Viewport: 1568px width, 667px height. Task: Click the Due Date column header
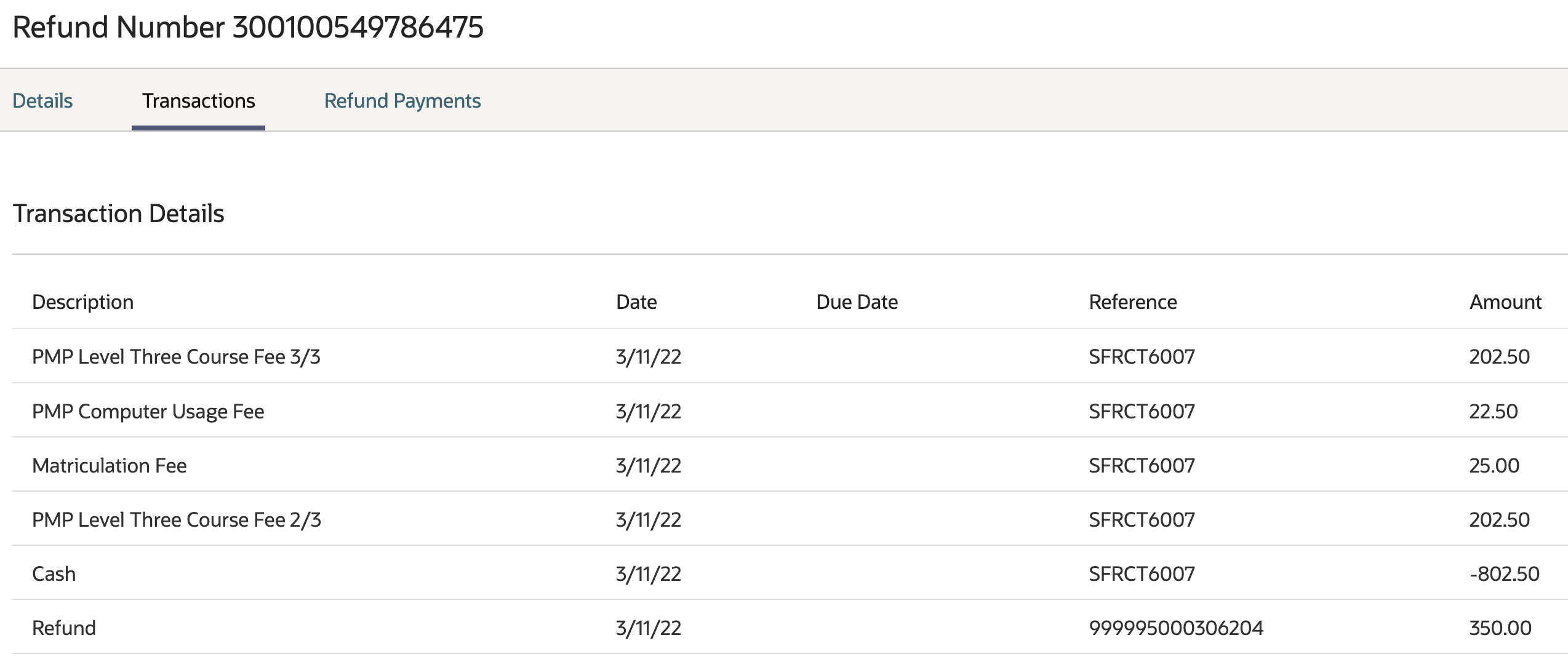click(x=857, y=302)
